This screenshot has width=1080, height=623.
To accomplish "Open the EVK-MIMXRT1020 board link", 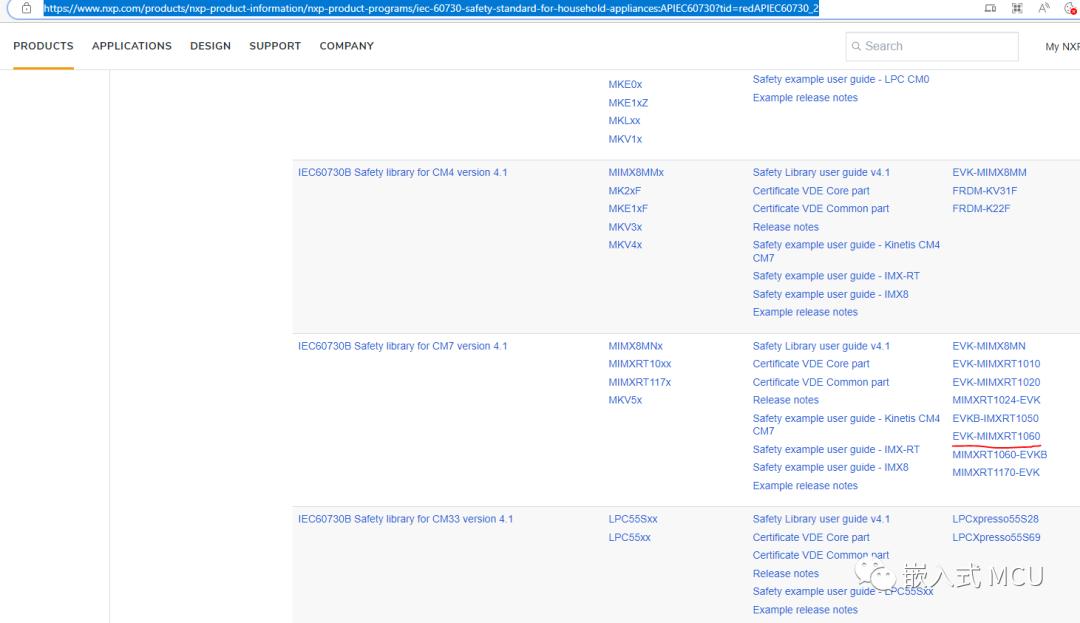I will [x=996, y=382].
